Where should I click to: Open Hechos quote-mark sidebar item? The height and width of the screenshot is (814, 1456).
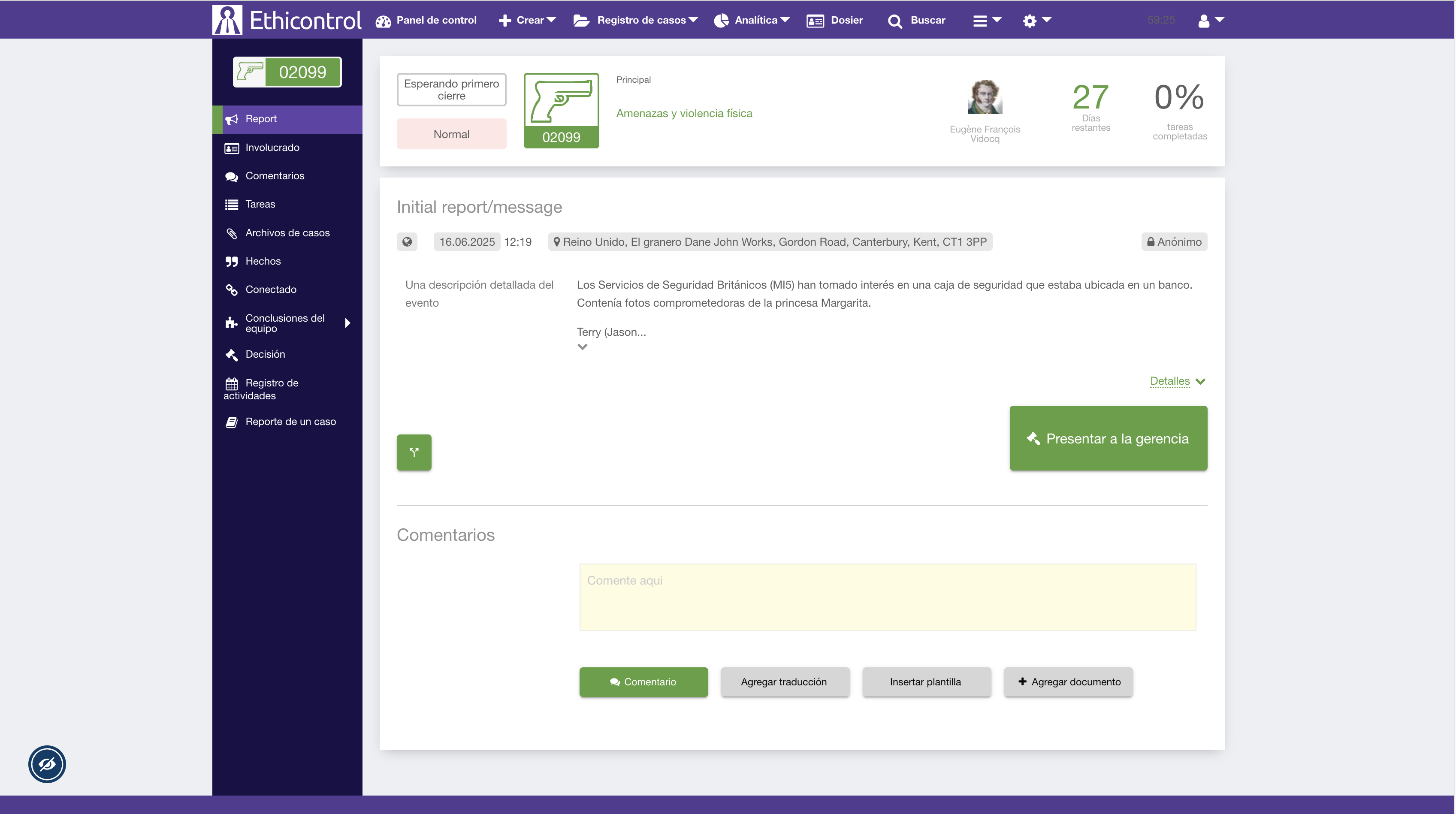pos(263,261)
